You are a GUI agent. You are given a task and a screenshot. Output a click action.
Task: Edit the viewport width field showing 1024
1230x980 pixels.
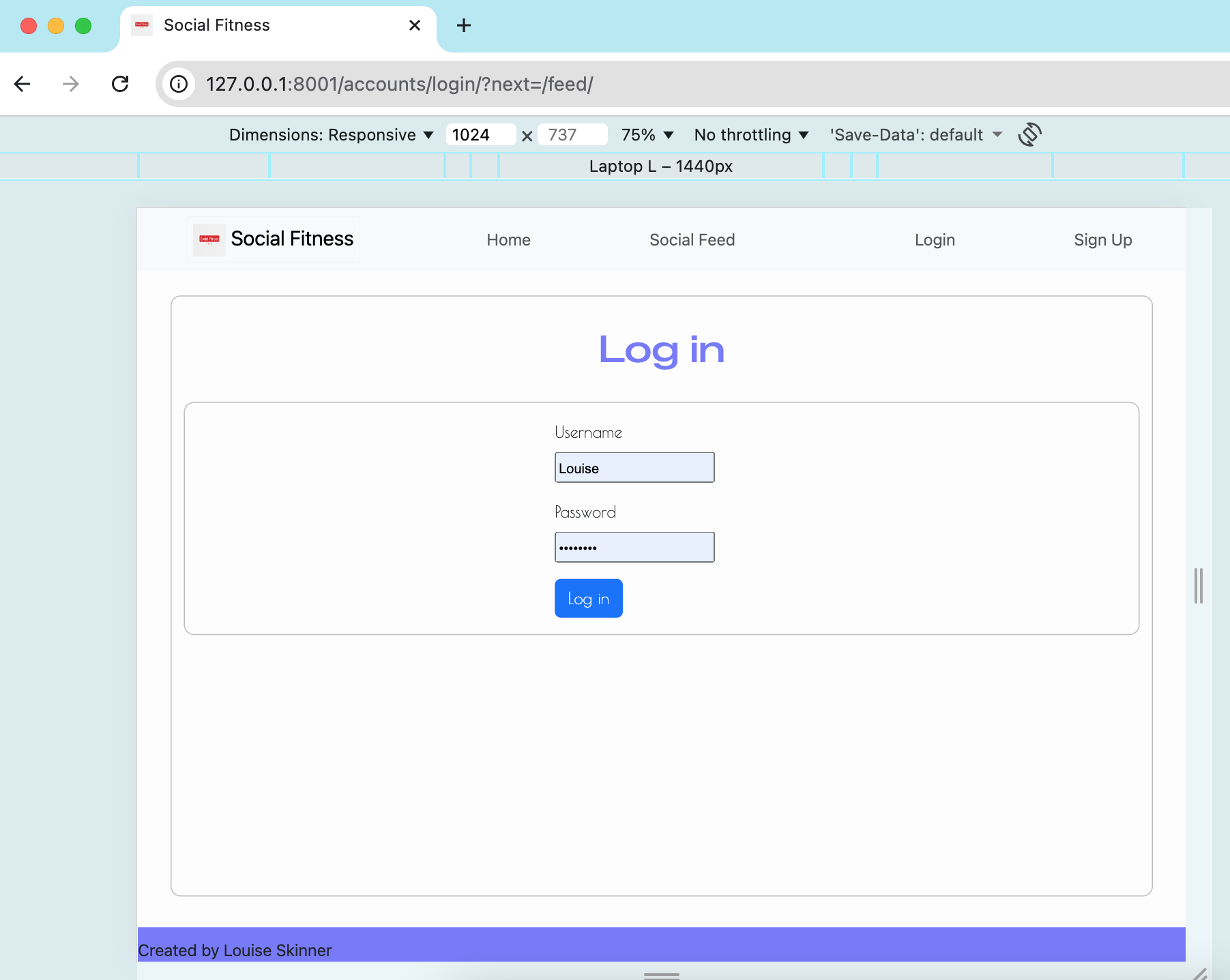pyautogui.click(x=481, y=134)
